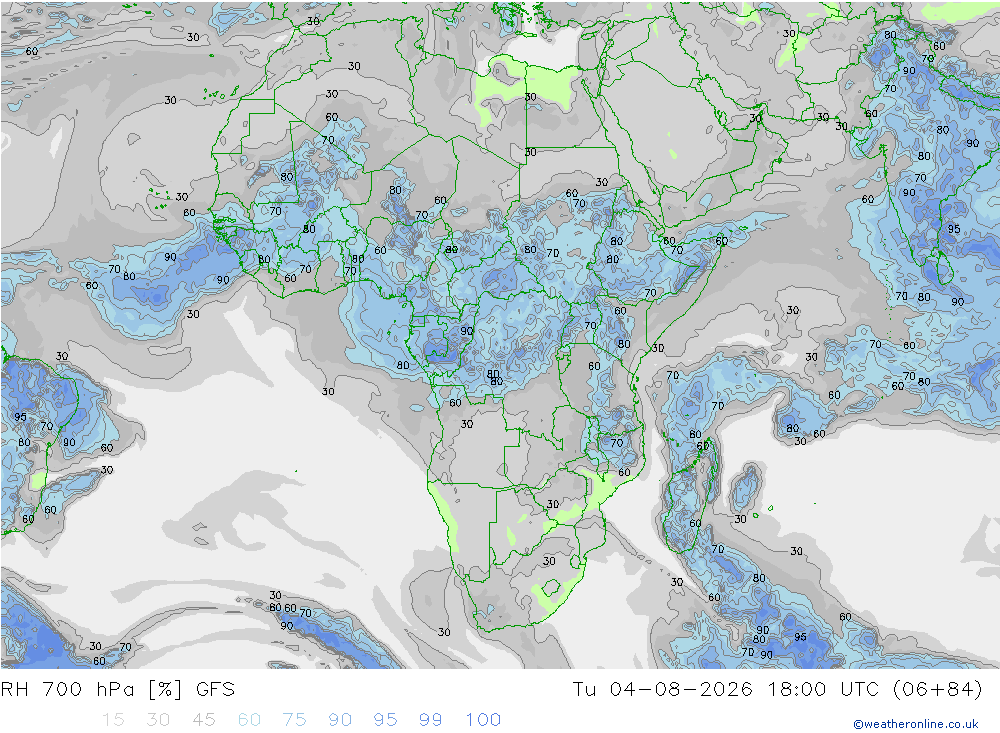Click legend value 30
Image resolution: width=1000 pixels, height=733 pixels.
coord(158,720)
